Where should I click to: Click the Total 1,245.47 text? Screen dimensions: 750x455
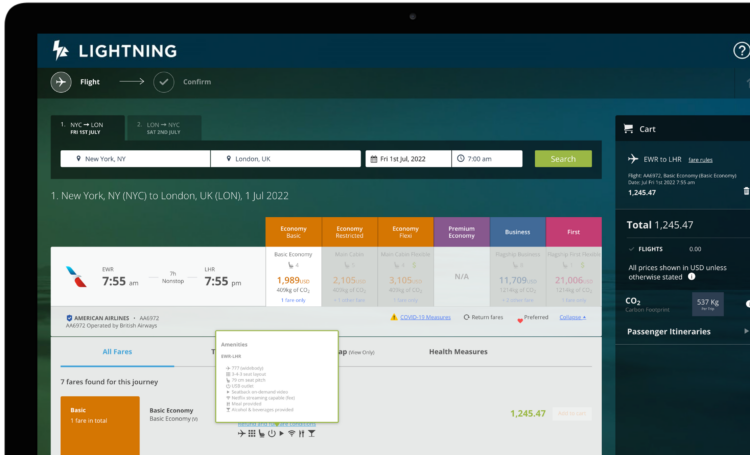pos(660,225)
